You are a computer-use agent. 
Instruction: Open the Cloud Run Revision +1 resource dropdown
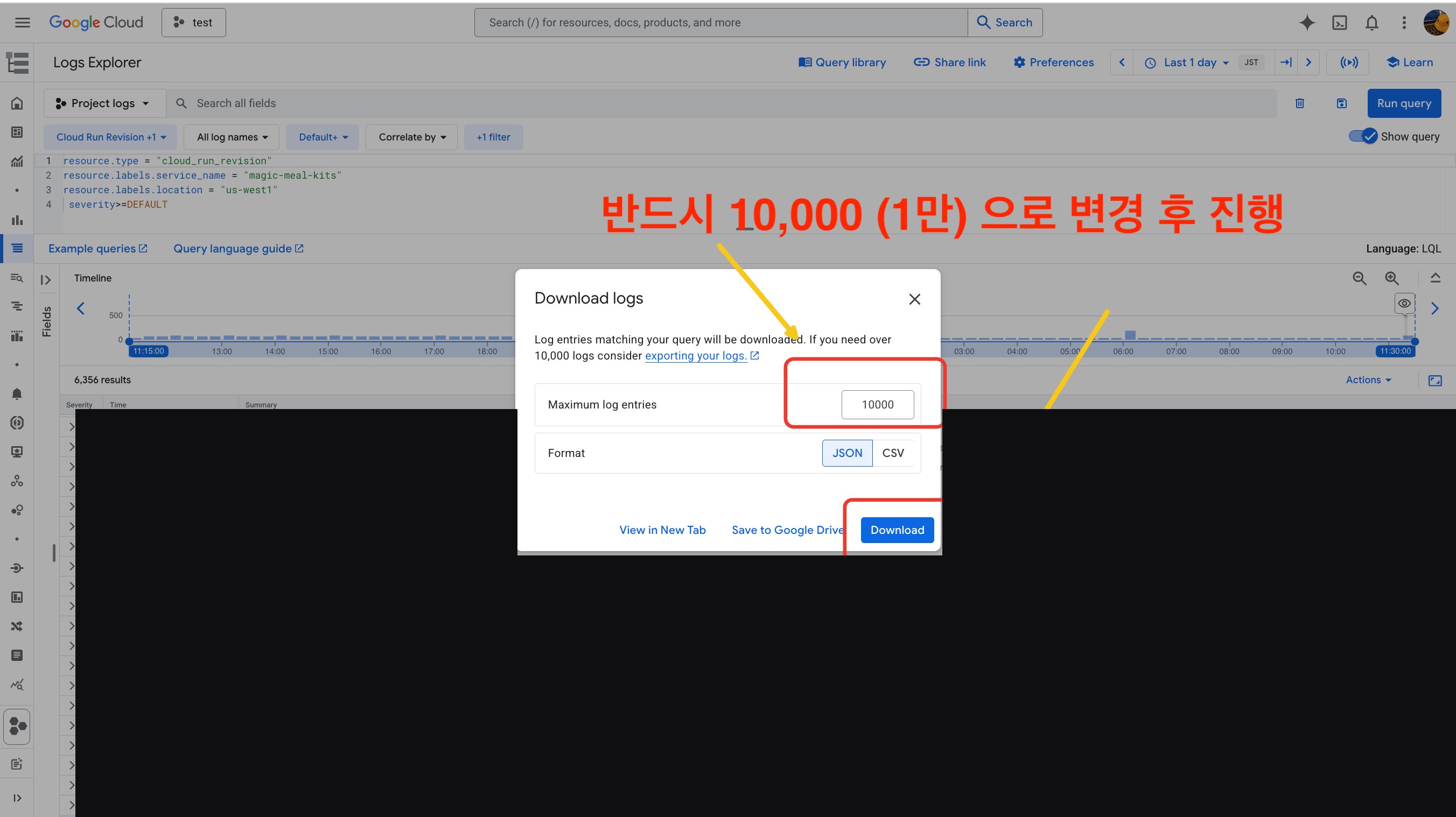pos(111,137)
